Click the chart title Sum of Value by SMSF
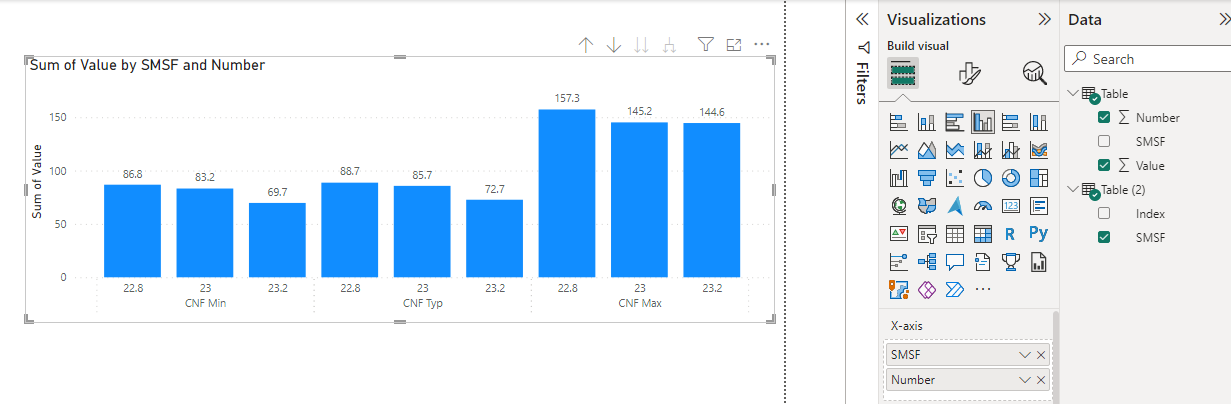This screenshot has width=1231, height=404. coord(147,65)
